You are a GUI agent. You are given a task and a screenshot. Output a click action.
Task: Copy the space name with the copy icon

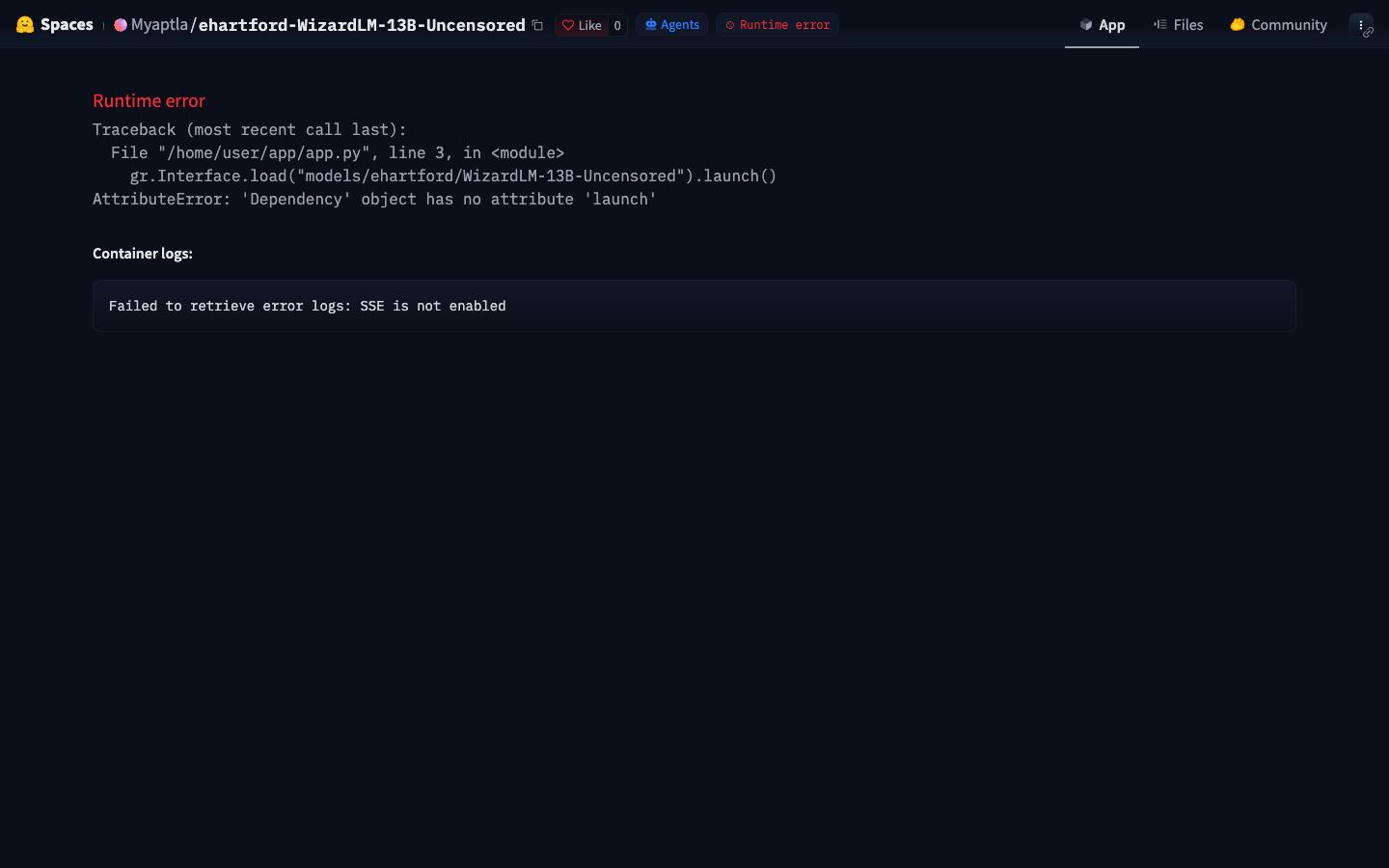pos(537,25)
